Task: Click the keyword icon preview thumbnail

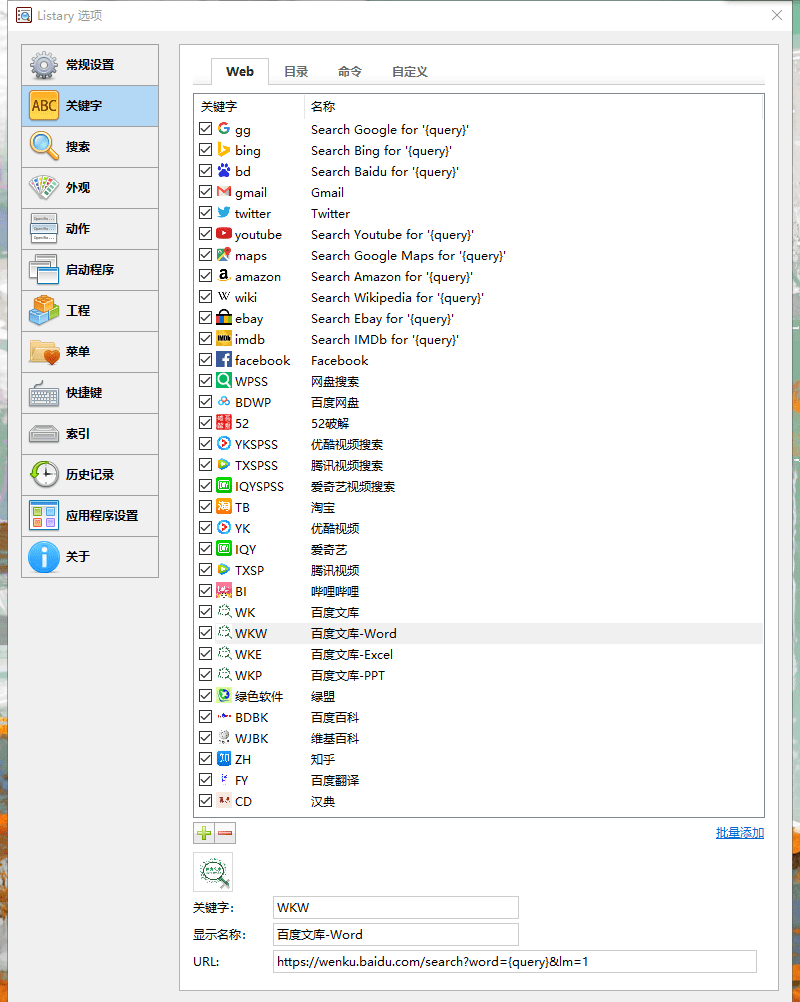Action: tap(213, 872)
